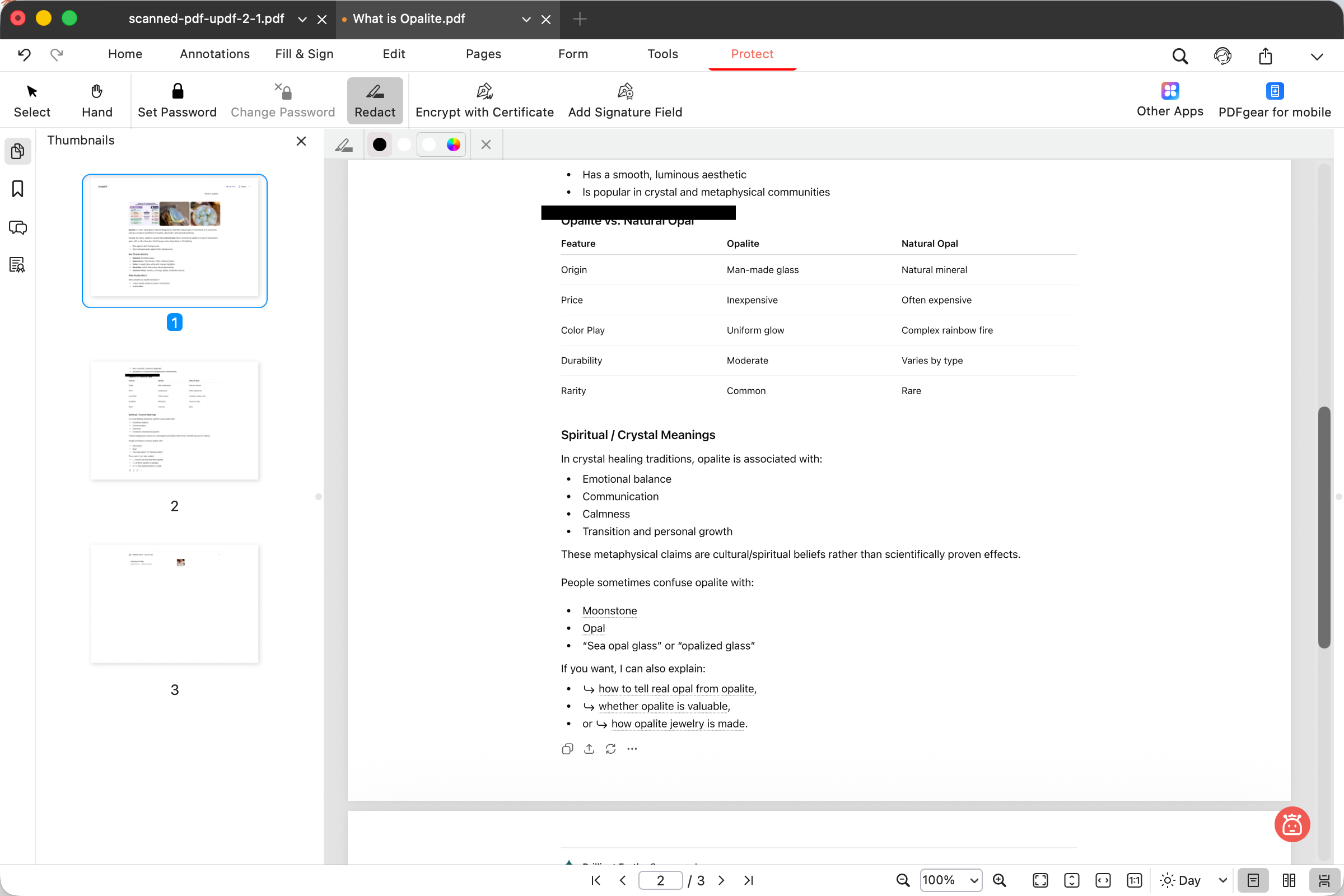Click 'whether opalite is valuable' link

(664, 706)
